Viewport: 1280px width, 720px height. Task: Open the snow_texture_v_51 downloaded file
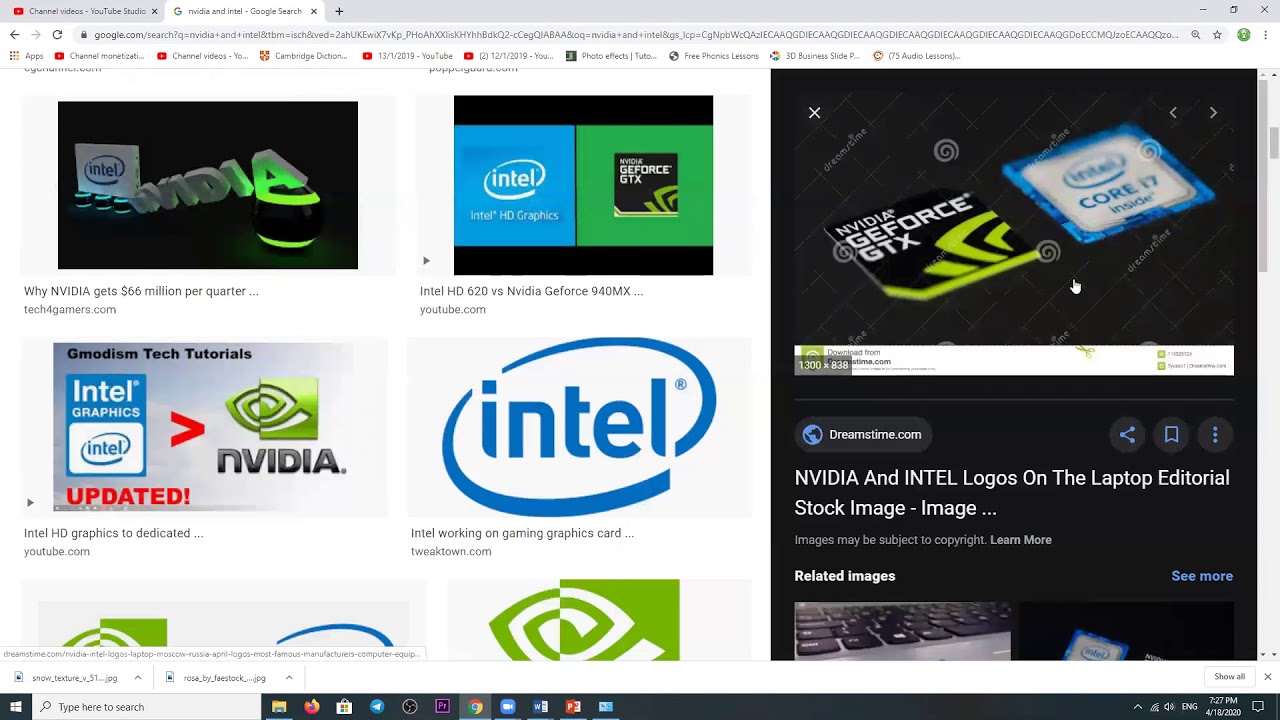pyautogui.click(x=67, y=677)
